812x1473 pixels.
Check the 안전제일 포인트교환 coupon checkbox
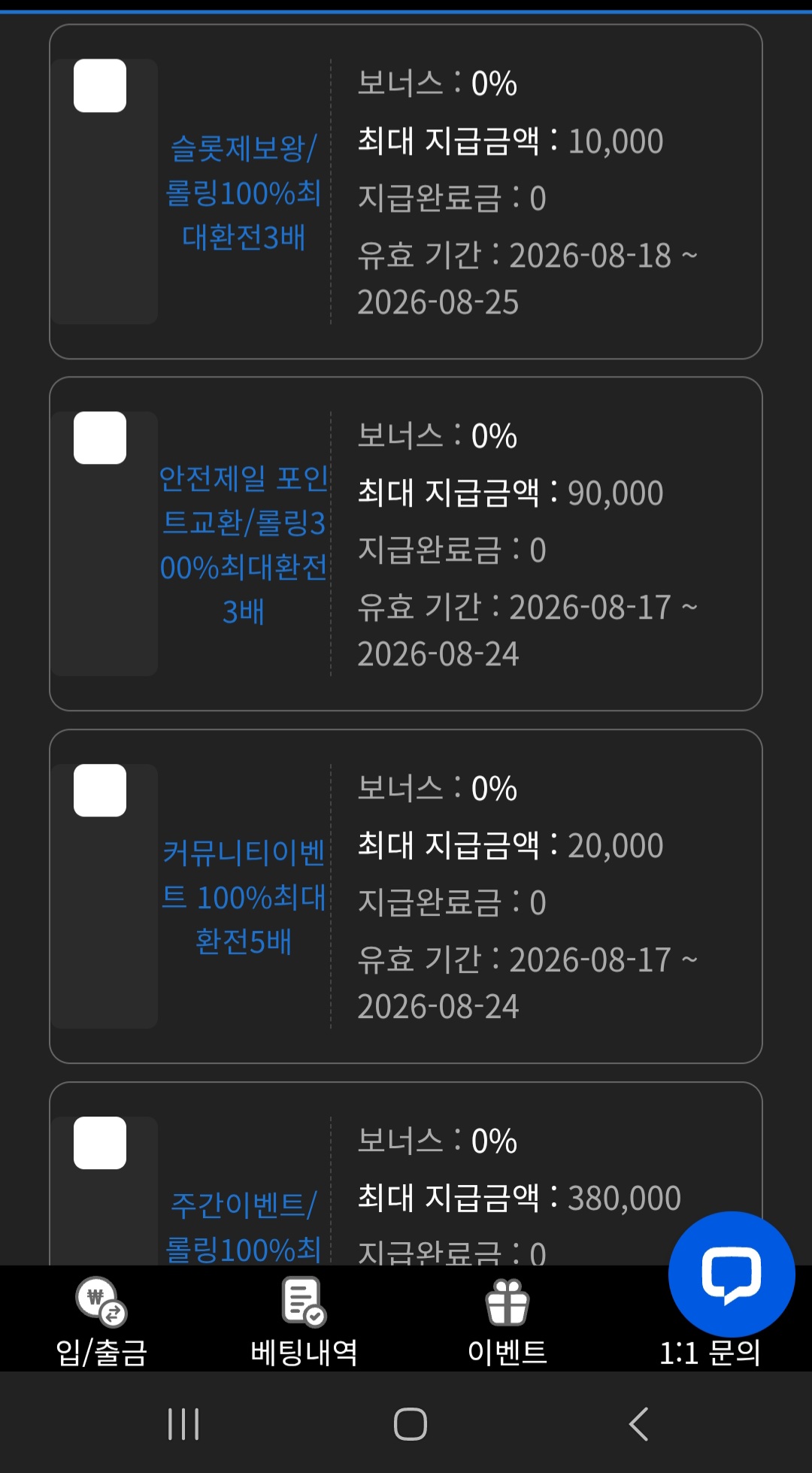(x=100, y=438)
